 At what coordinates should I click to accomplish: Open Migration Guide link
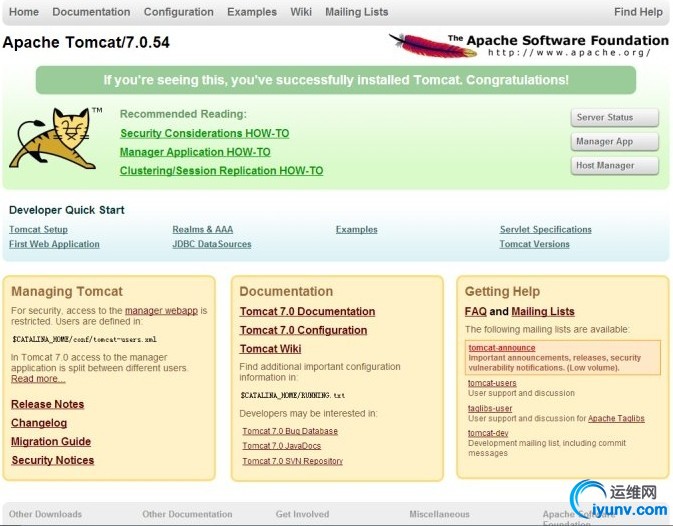pyautogui.click(x=51, y=441)
